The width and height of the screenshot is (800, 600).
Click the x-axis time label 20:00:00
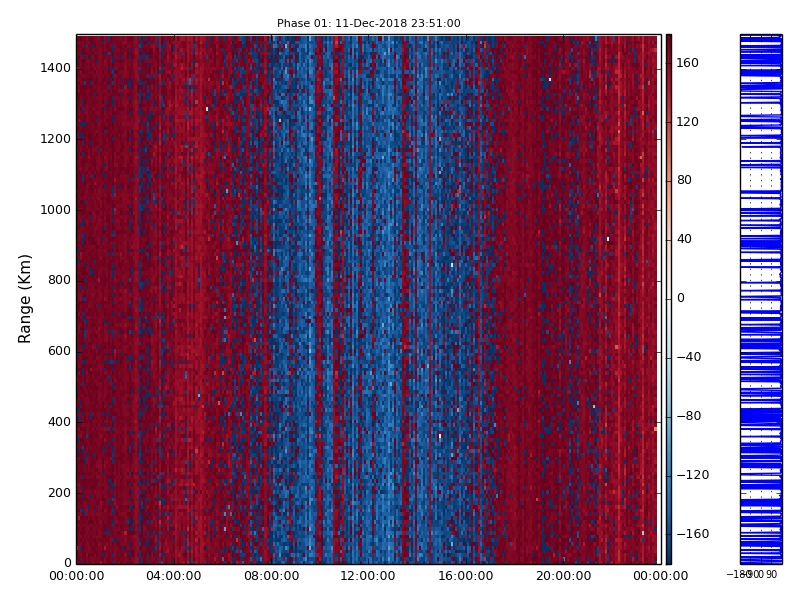(563, 576)
